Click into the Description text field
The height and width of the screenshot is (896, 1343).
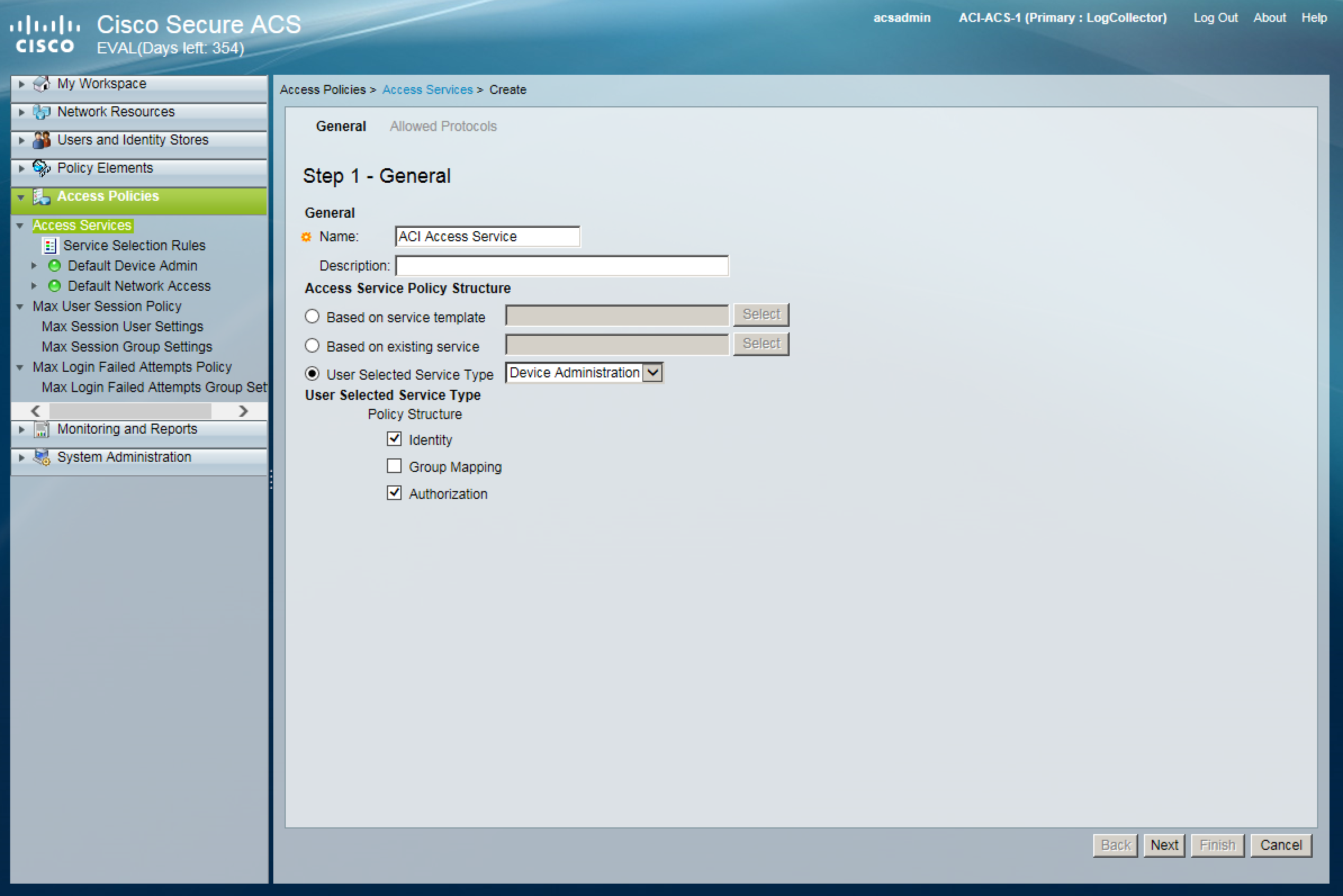tap(561, 265)
